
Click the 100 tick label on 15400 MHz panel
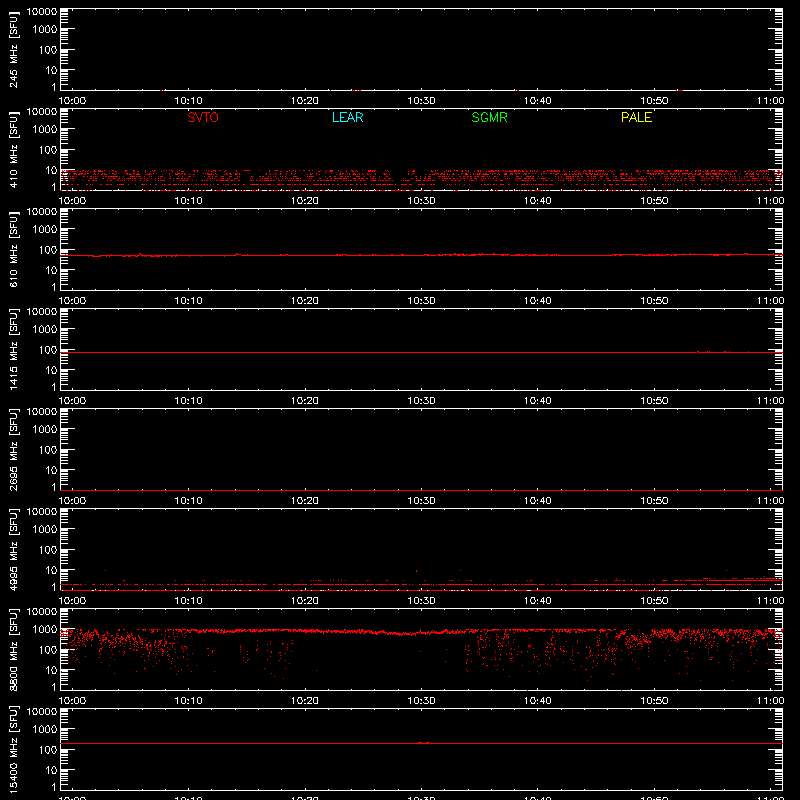coord(48,750)
